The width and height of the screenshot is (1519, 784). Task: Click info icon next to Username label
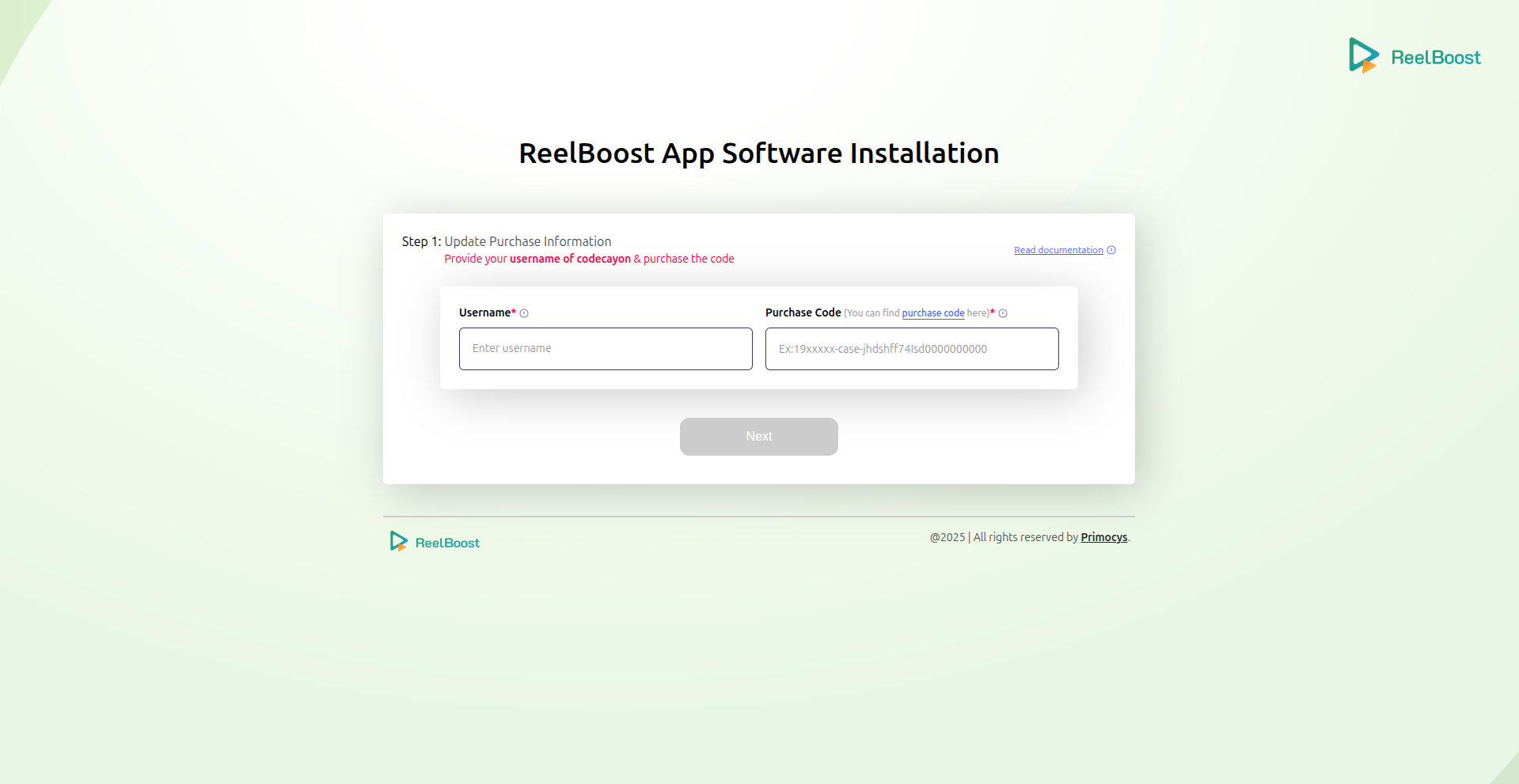(524, 313)
